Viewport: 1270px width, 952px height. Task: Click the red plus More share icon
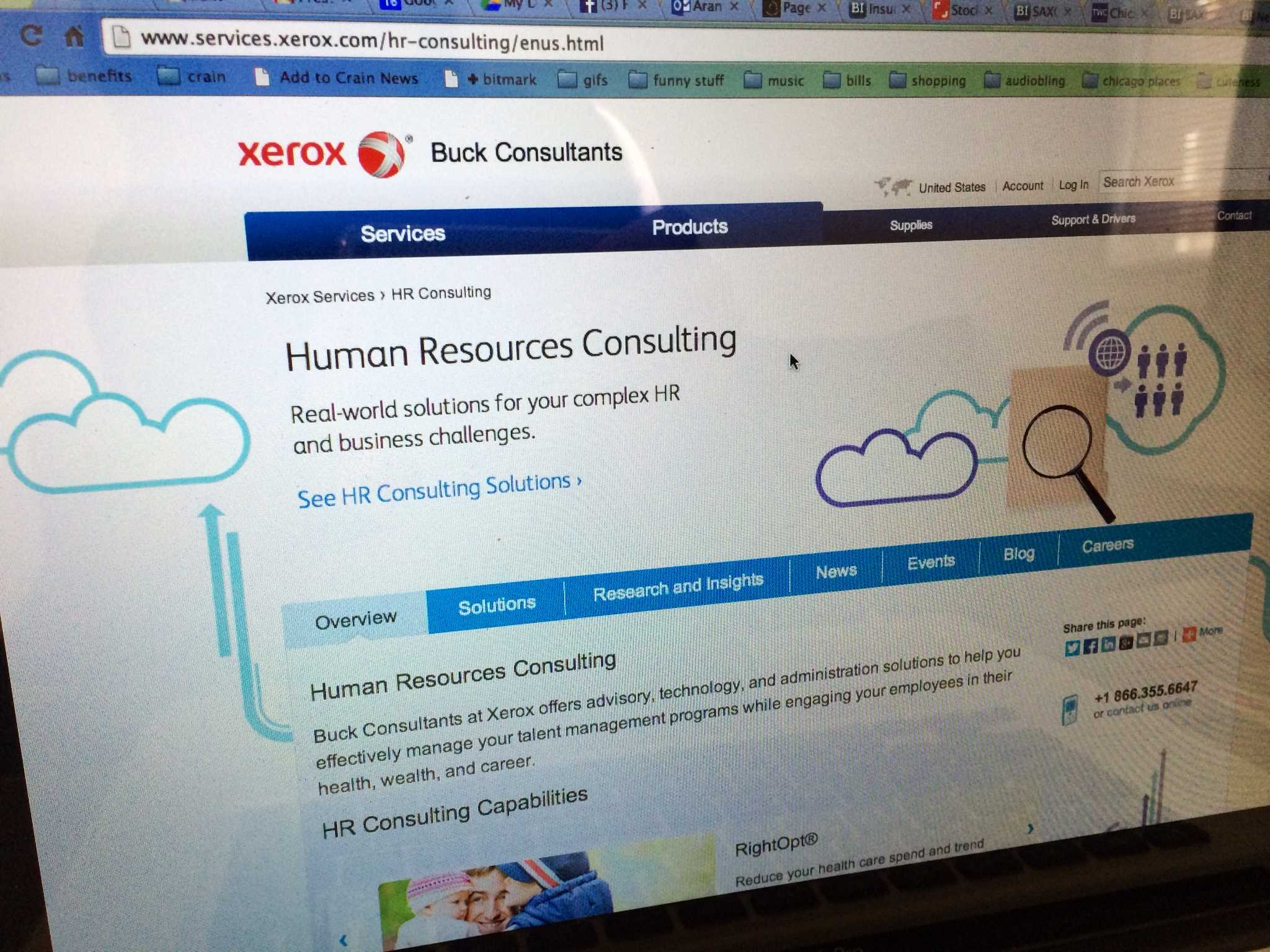click(1189, 634)
